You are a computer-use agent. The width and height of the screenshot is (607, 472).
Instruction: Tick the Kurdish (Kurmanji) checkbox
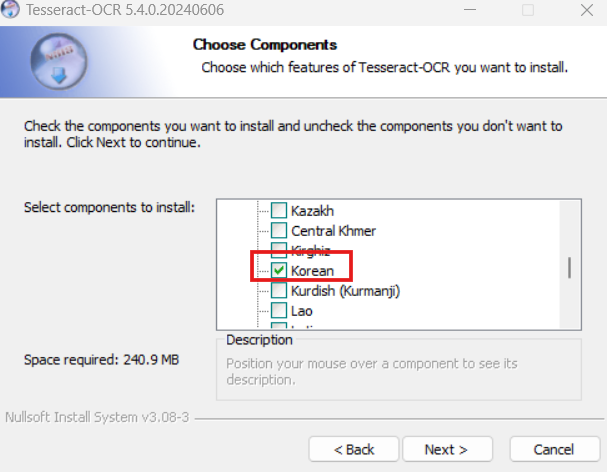point(279,290)
